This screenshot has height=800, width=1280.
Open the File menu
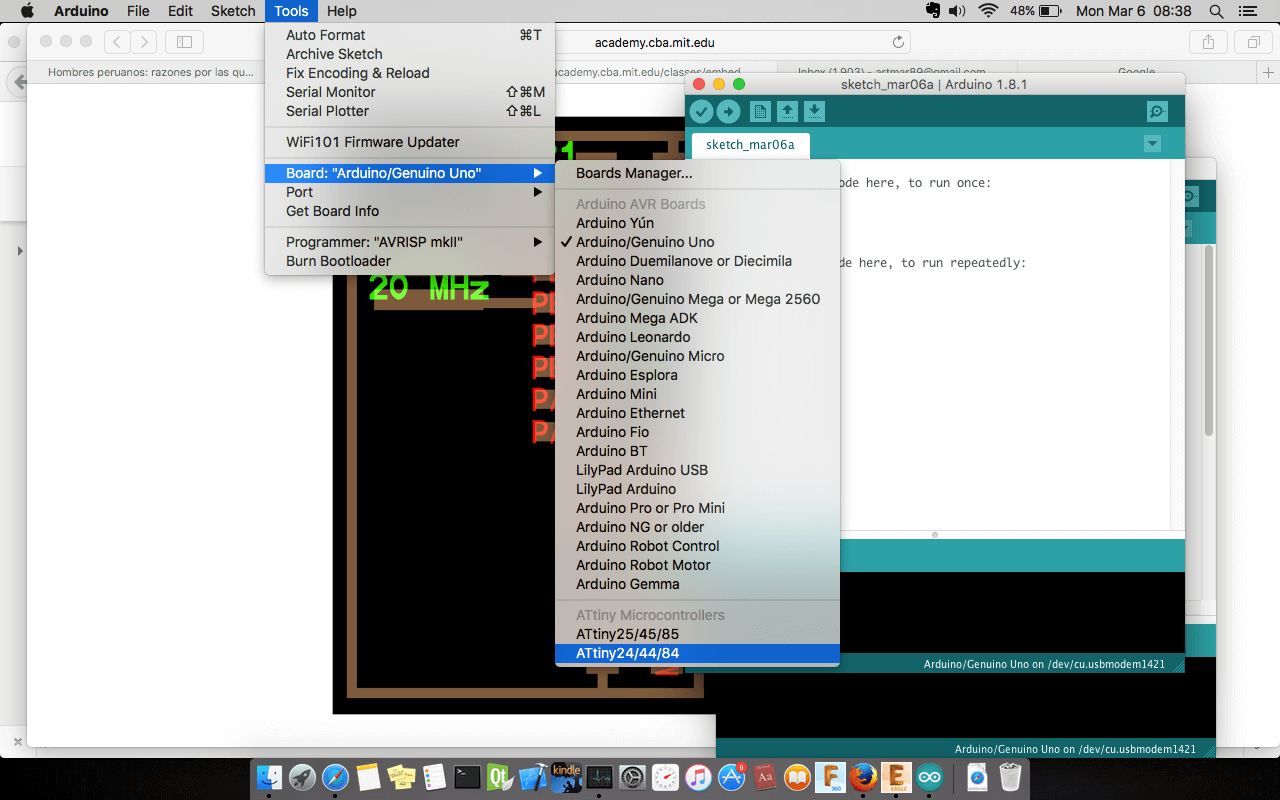[138, 11]
